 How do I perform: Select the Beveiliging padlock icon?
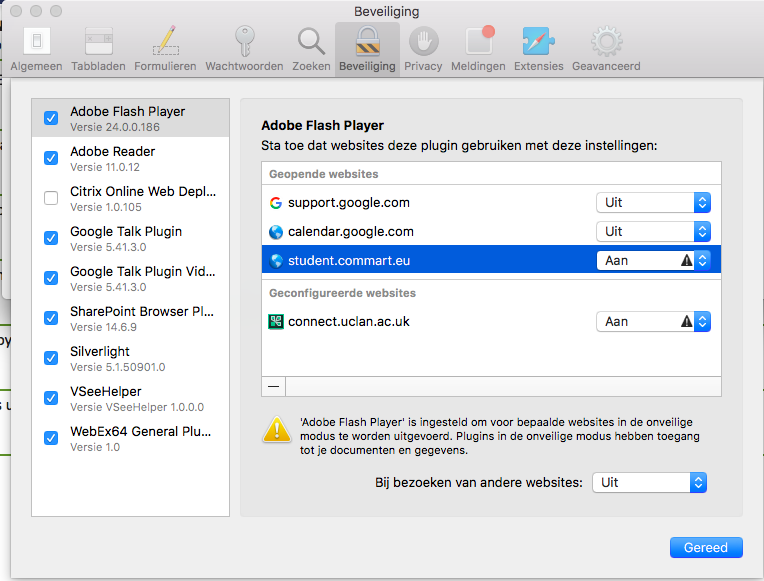[367, 41]
